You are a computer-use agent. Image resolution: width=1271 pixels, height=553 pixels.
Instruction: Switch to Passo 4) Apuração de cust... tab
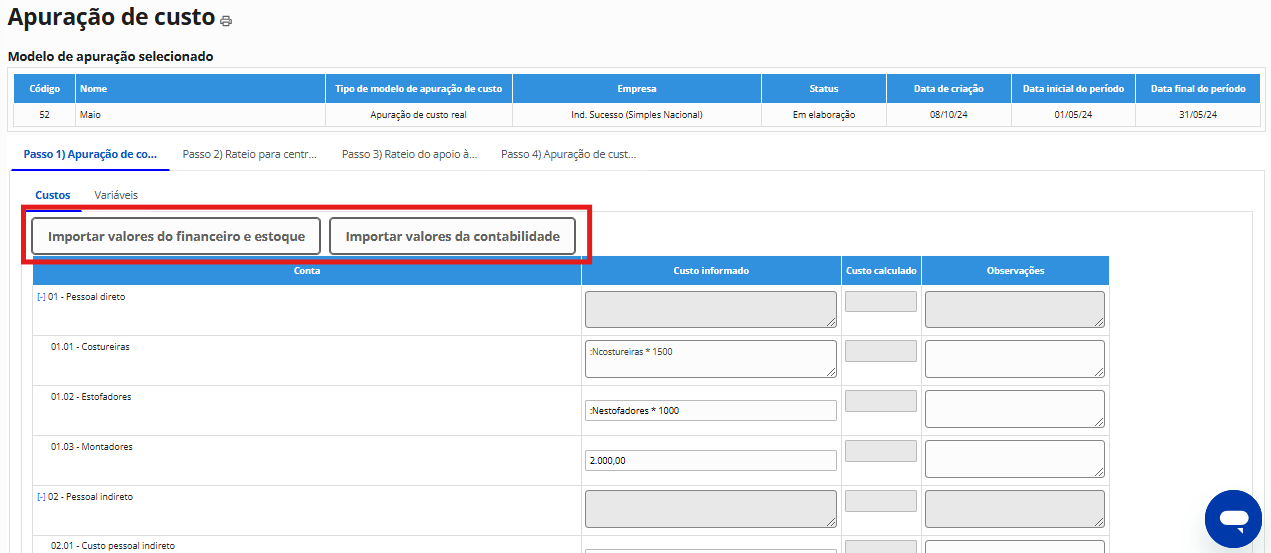(x=568, y=155)
